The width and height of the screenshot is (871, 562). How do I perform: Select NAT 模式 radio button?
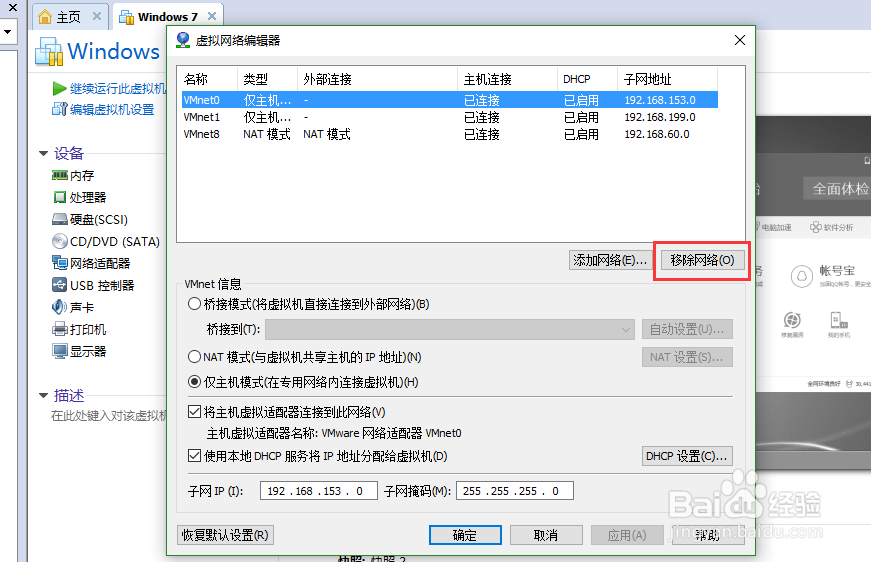[194, 357]
